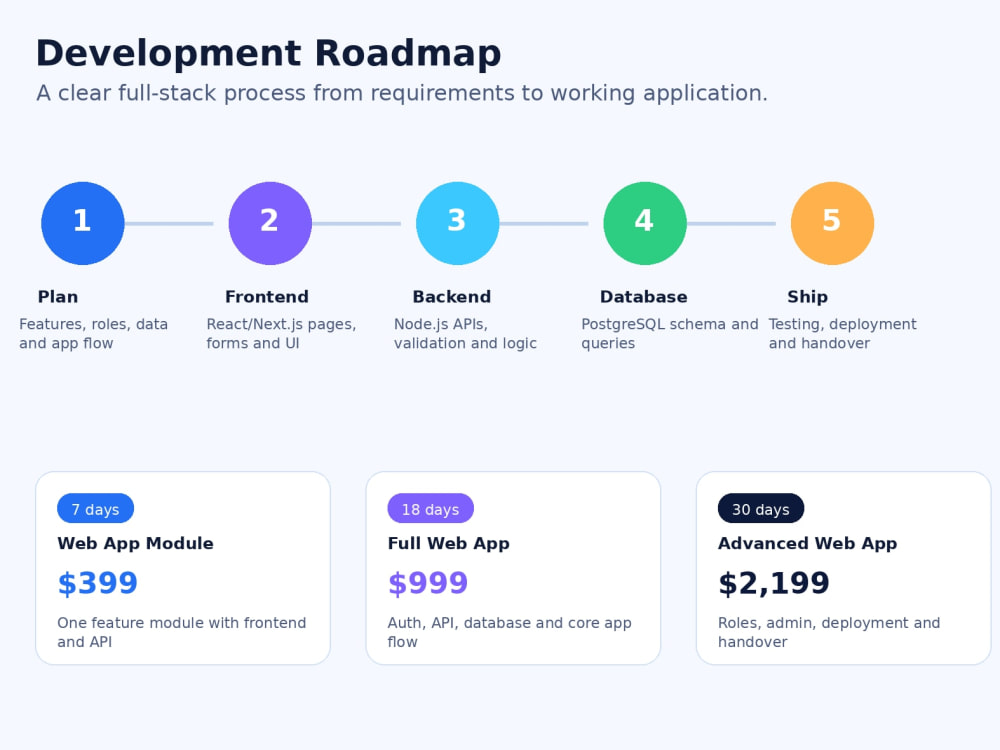This screenshot has width=1000, height=750.
Task: Click the "Ship" step title
Action: (x=807, y=297)
